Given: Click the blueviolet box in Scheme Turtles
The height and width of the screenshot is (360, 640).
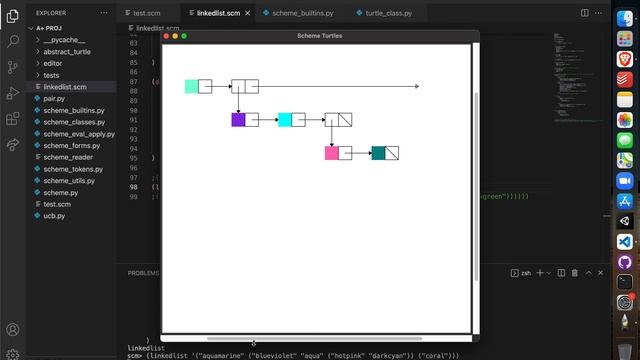Looking at the screenshot, I should coord(238,120).
